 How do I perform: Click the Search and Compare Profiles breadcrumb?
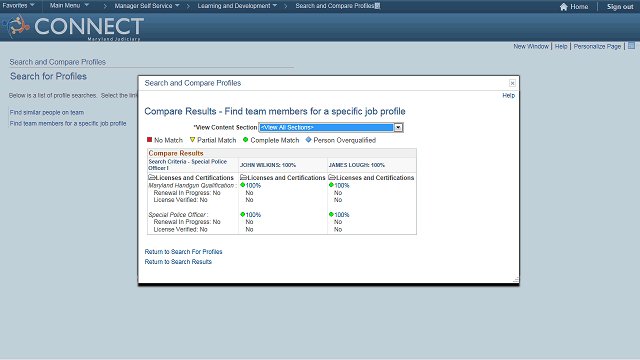point(335,6)
